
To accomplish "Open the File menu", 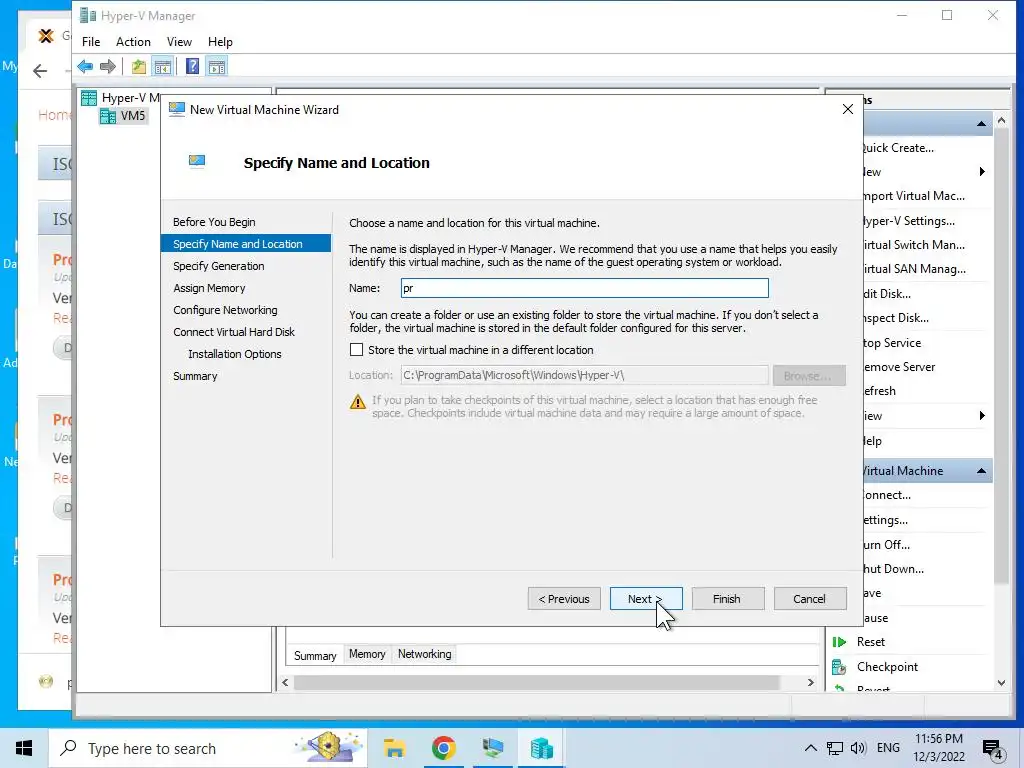I will [91, 42].
